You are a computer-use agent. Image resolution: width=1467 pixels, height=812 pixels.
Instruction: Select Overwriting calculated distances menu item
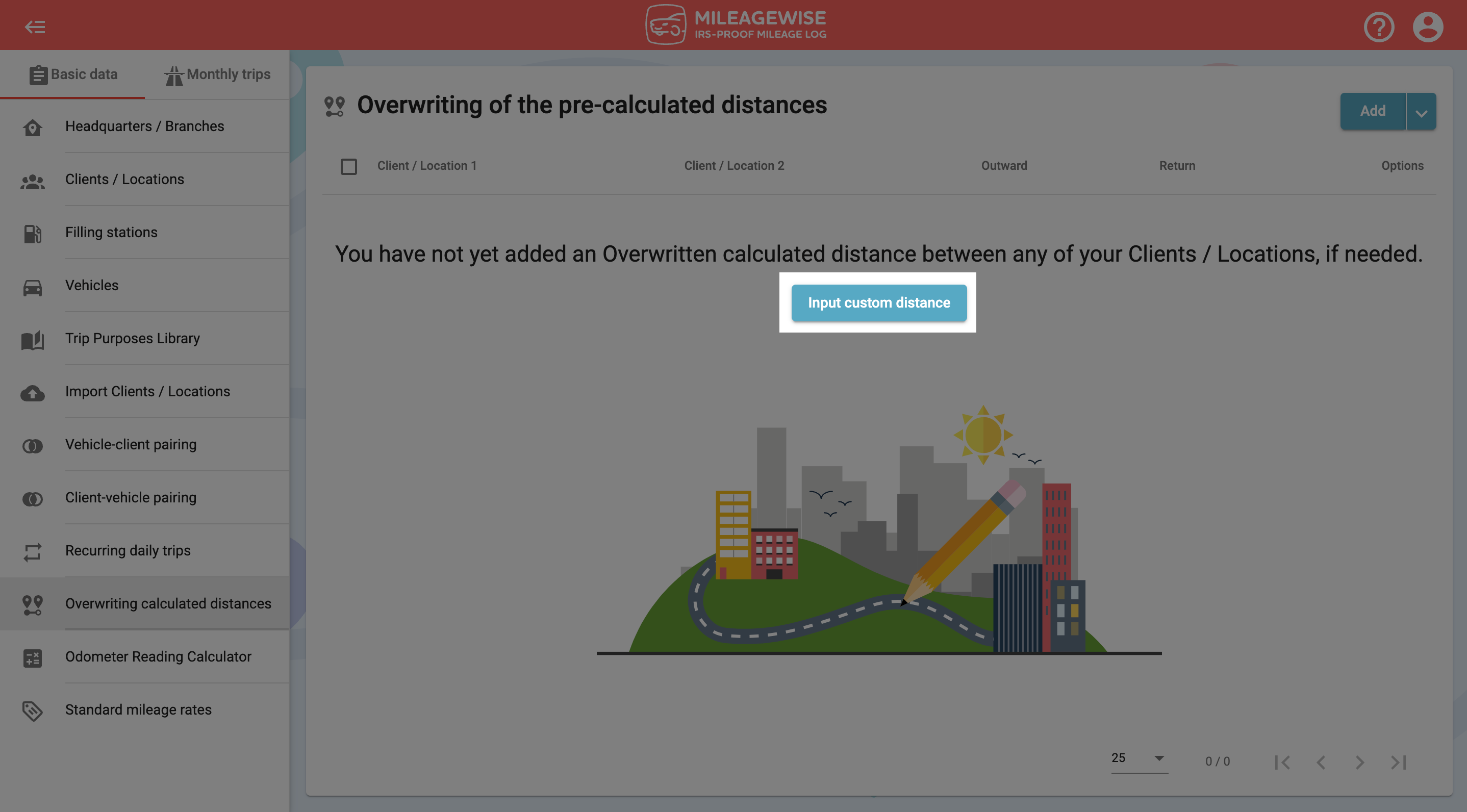(145, 603)
